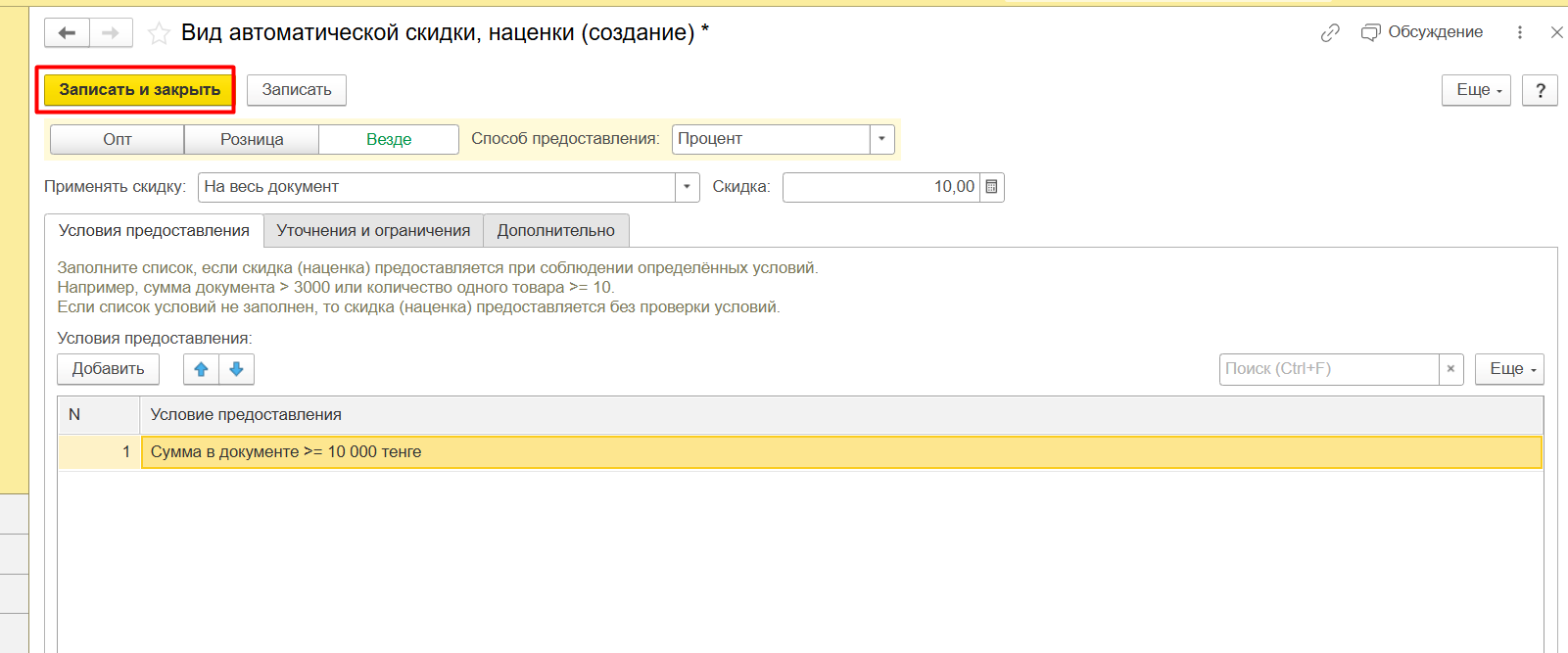Move condition up with blue arrow
This screenshot has width=1568, height=653.
(201, 369)
